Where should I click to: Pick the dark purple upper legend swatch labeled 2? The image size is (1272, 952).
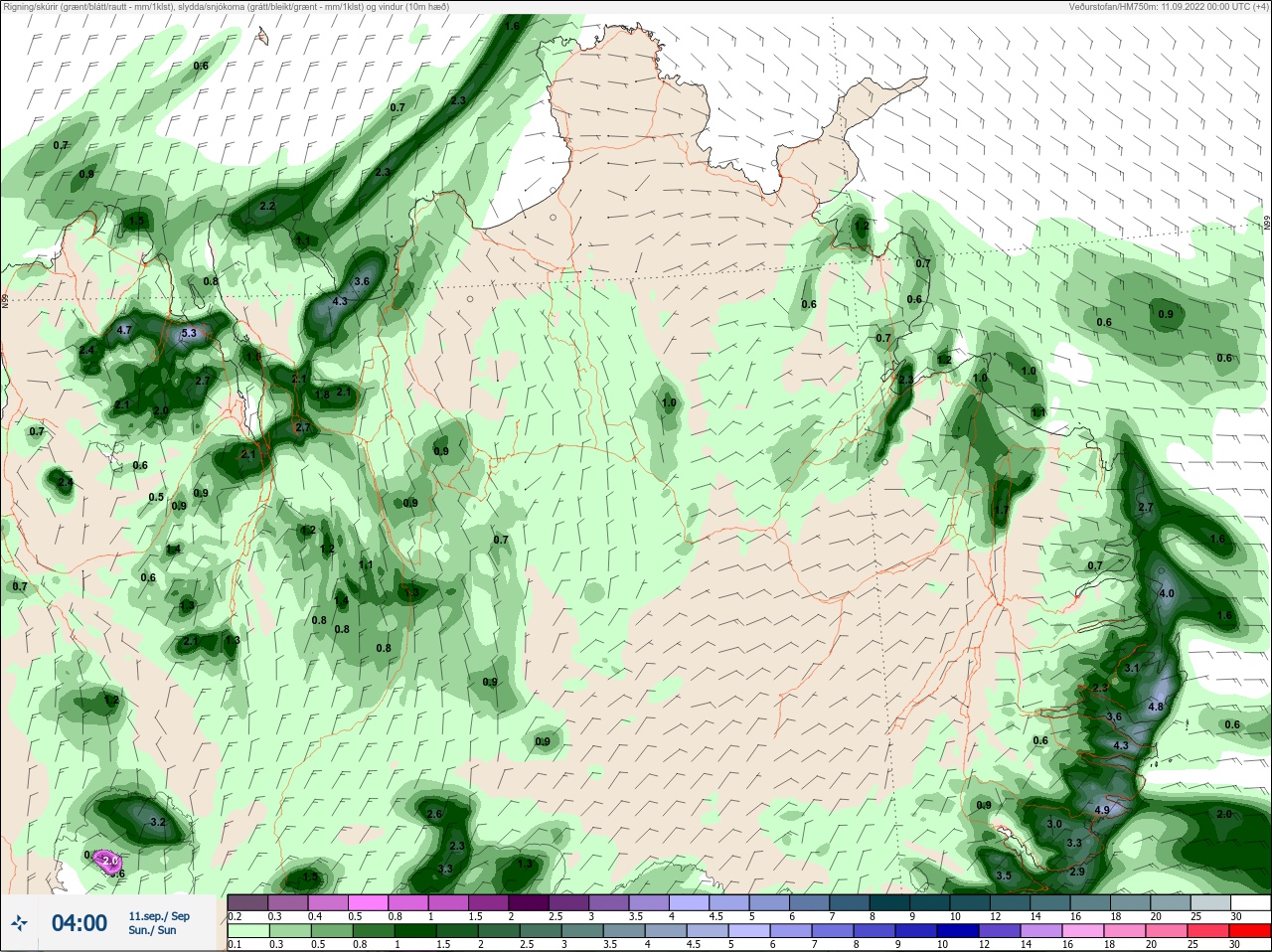pyautogui.click(x=529, y=903)
